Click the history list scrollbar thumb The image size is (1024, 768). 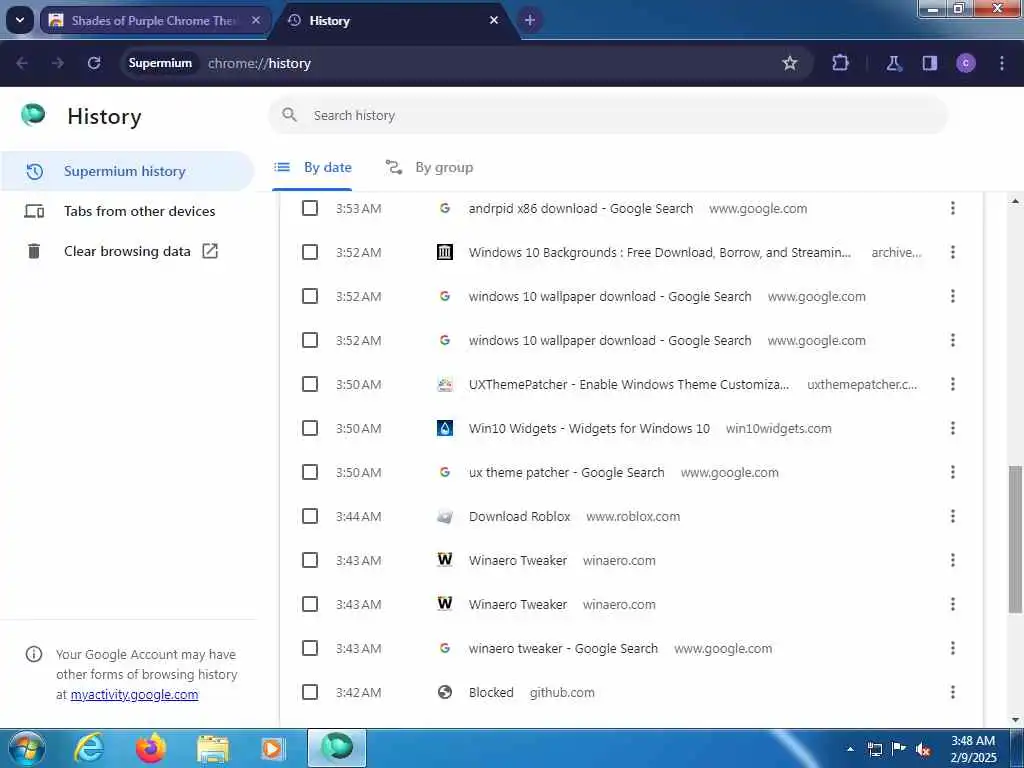(1015, 539)
